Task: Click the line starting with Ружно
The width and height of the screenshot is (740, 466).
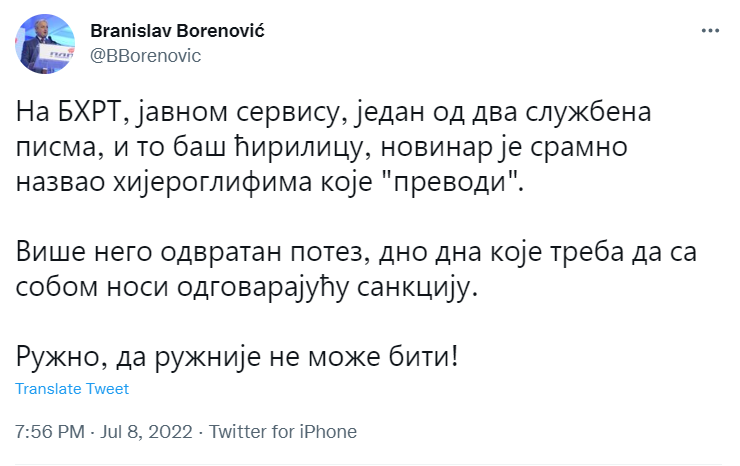Action: 237,356
